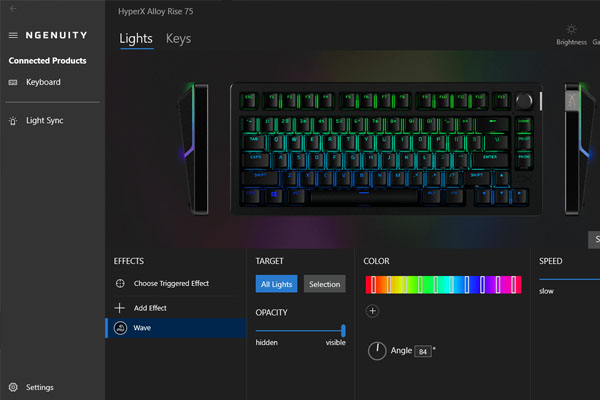
Task: Click the volume knob on keyboard preview
Action: click(524, 101)
